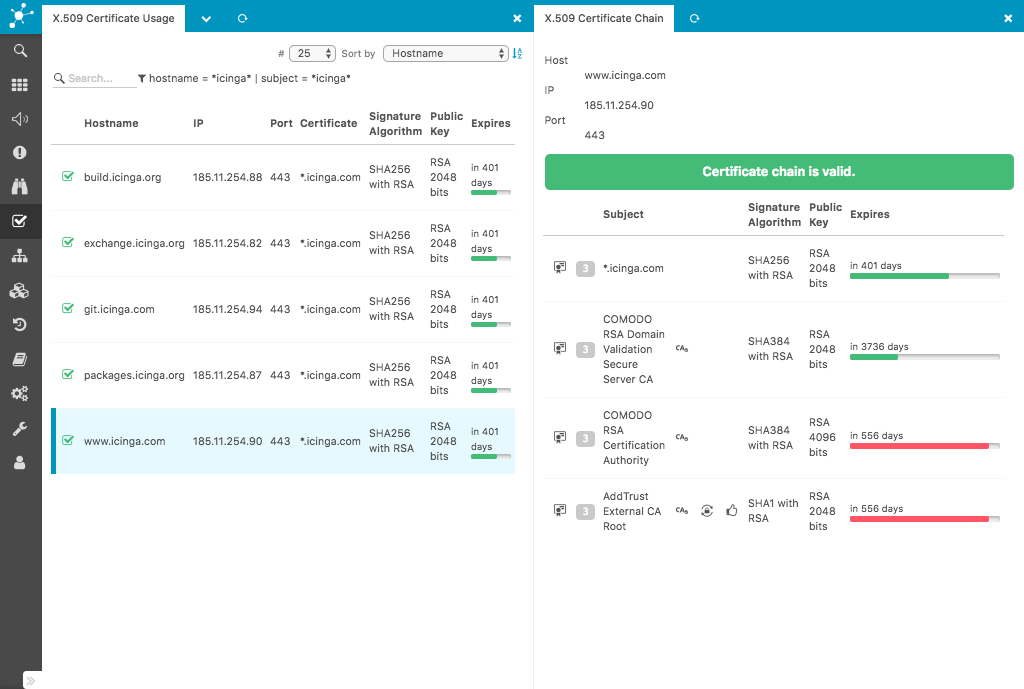Open the dashboard grid icon in sidebar

coord(20,86)
